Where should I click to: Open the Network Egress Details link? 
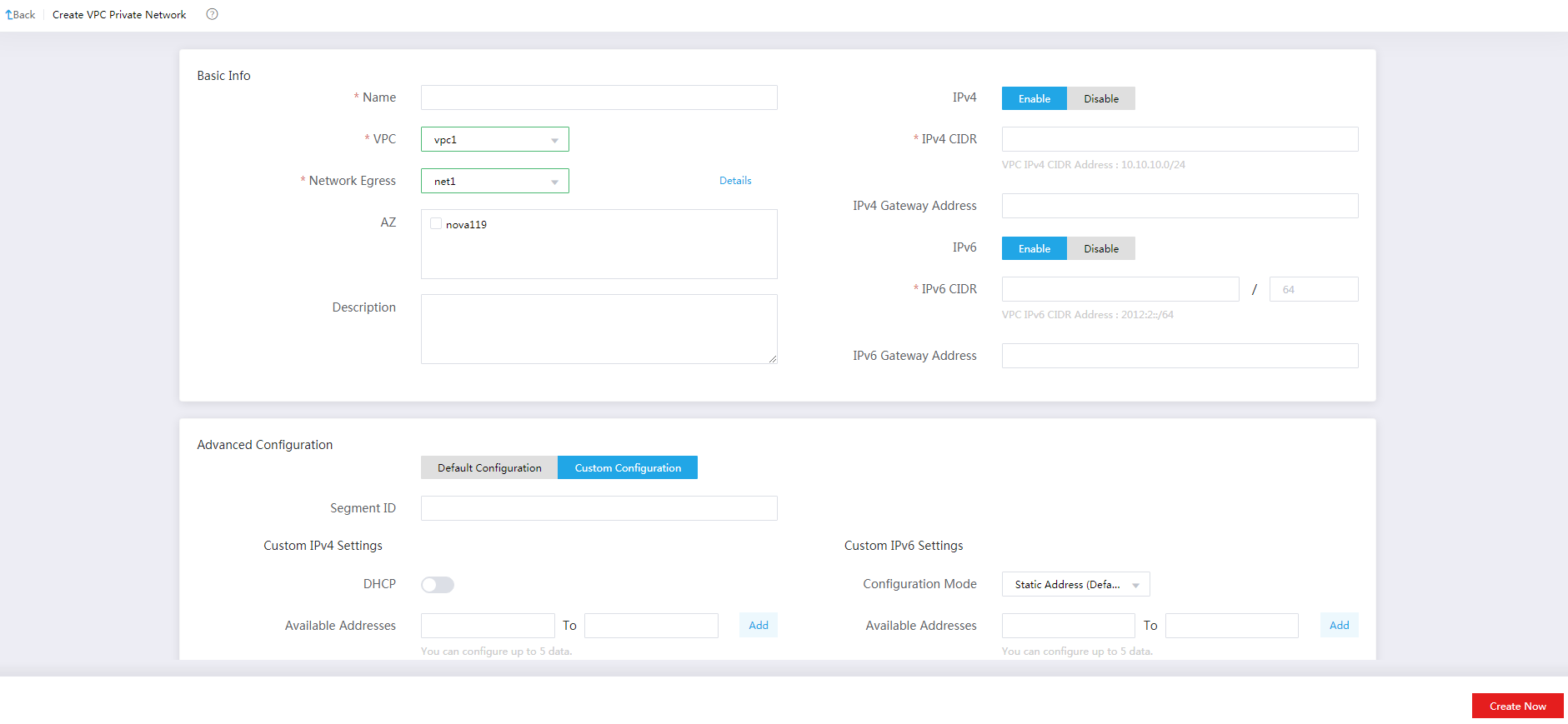(735, 181)
